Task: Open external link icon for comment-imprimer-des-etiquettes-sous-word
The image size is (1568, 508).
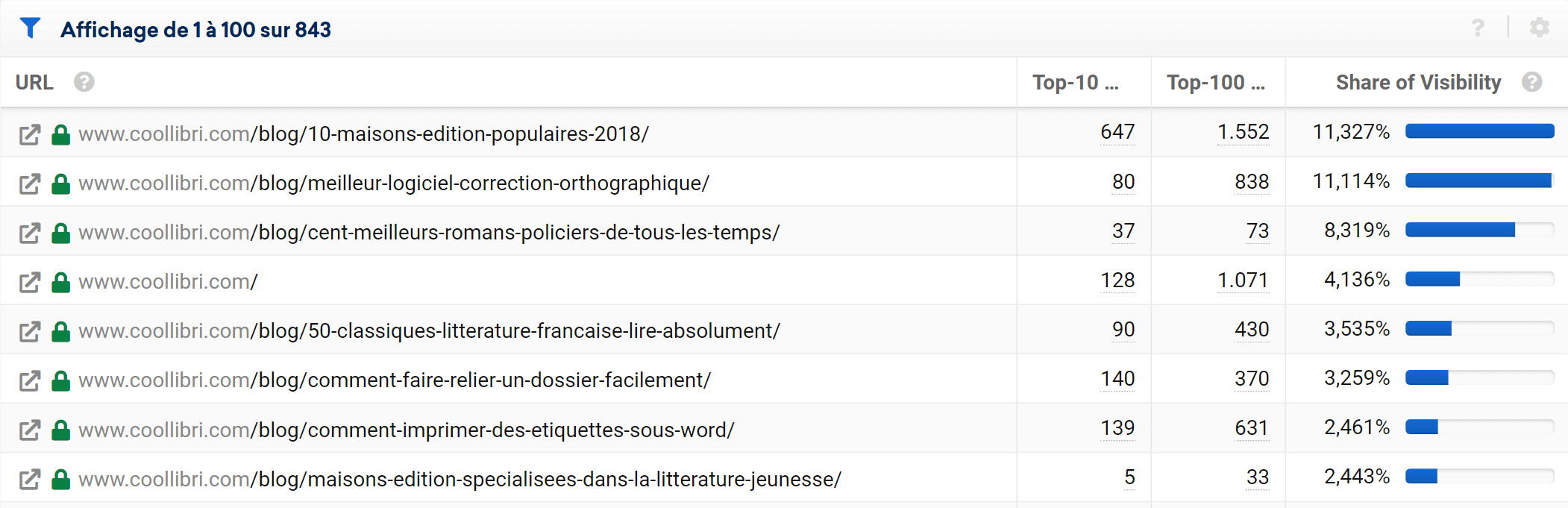Action: (x=30, y=430)
